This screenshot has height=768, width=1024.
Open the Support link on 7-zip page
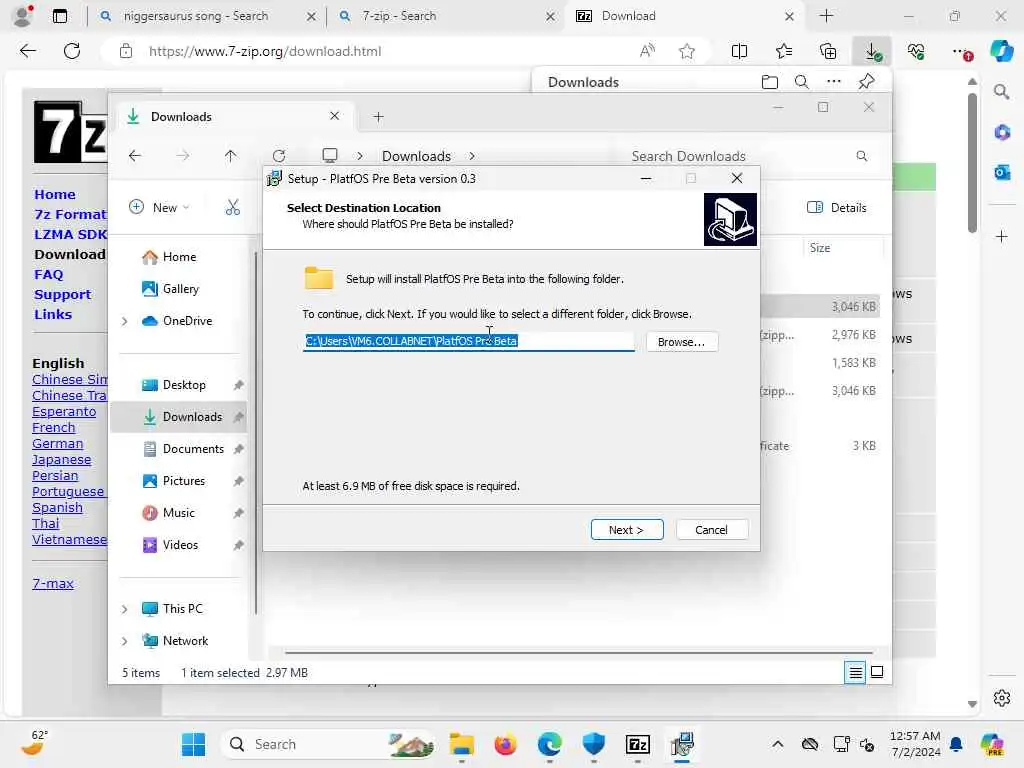(62, 294)
